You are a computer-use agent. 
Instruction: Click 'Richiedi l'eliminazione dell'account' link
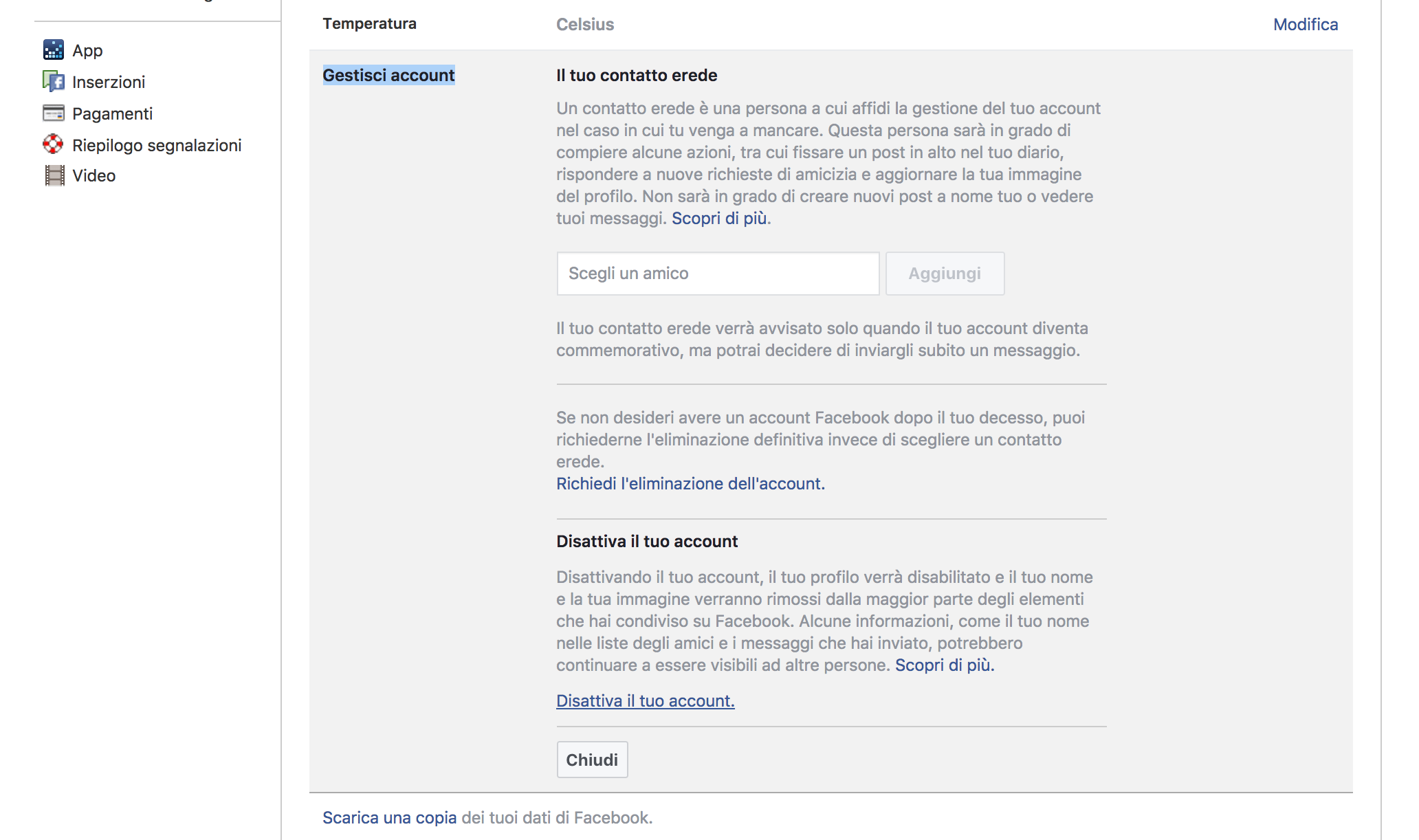[690, 483]
